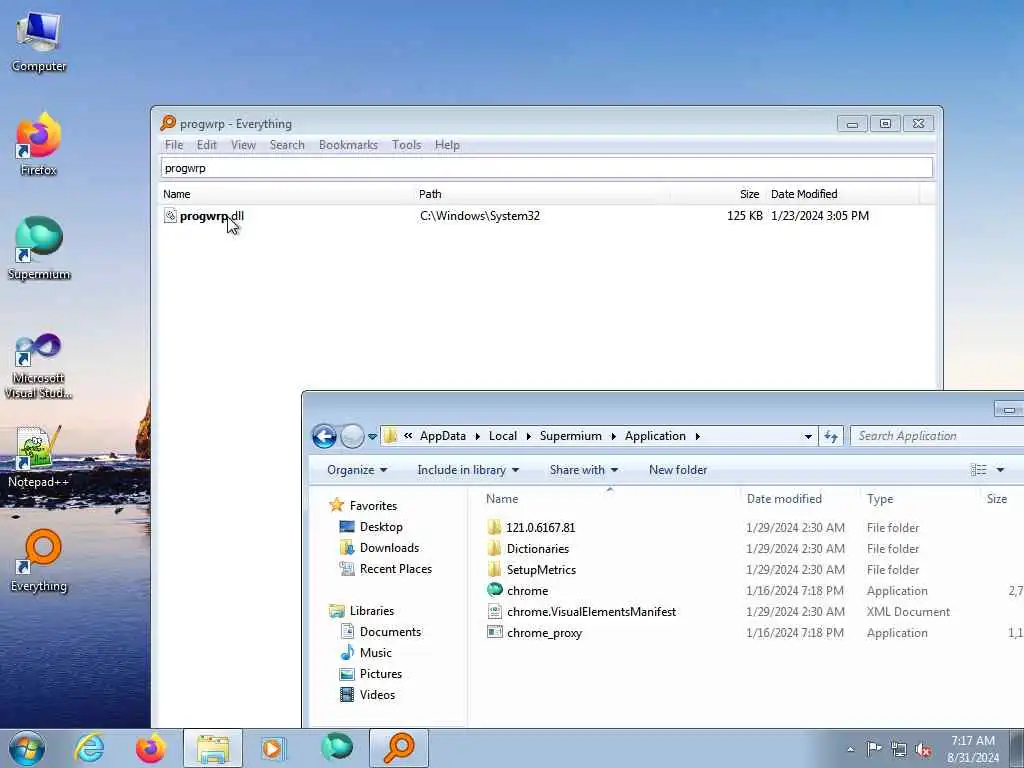Click the Explorer Back navigation button

pyautogui.click(x=324, y=436)
